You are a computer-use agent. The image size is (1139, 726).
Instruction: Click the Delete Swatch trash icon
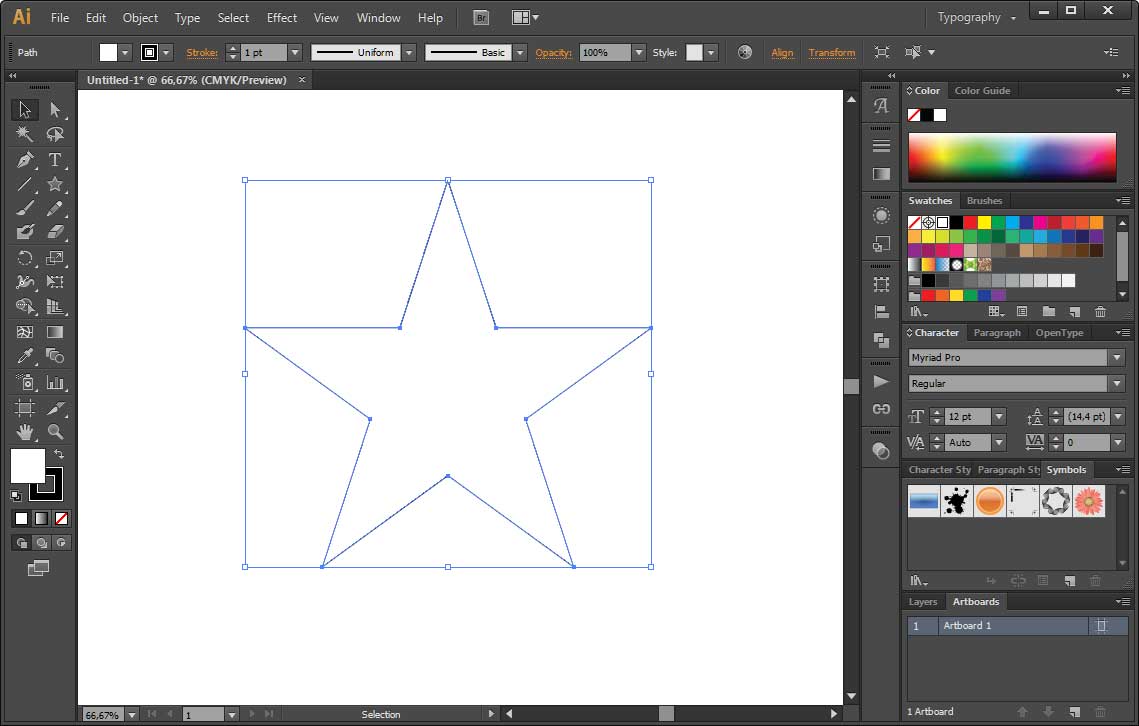pyautogui.click(x=1099, y=311)
